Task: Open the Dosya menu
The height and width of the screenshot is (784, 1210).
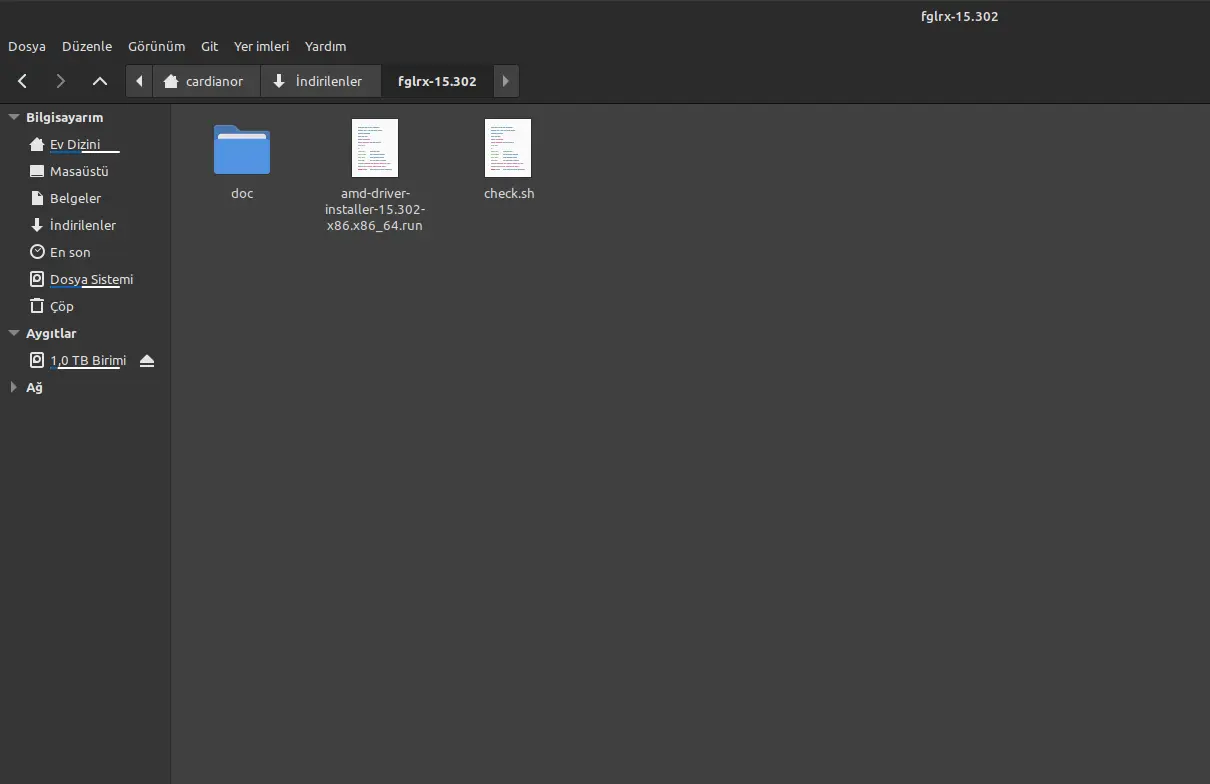Action: point(27,46)
